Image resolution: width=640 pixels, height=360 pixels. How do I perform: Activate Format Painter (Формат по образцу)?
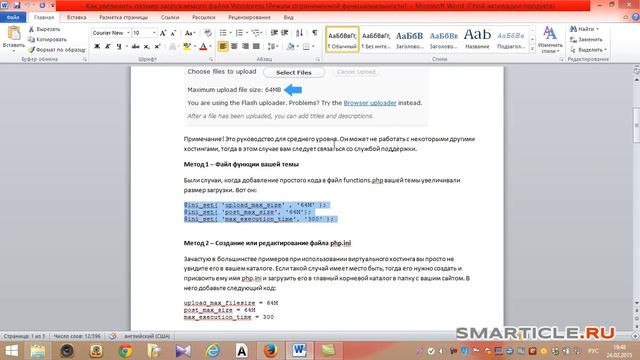coord(57,50)
